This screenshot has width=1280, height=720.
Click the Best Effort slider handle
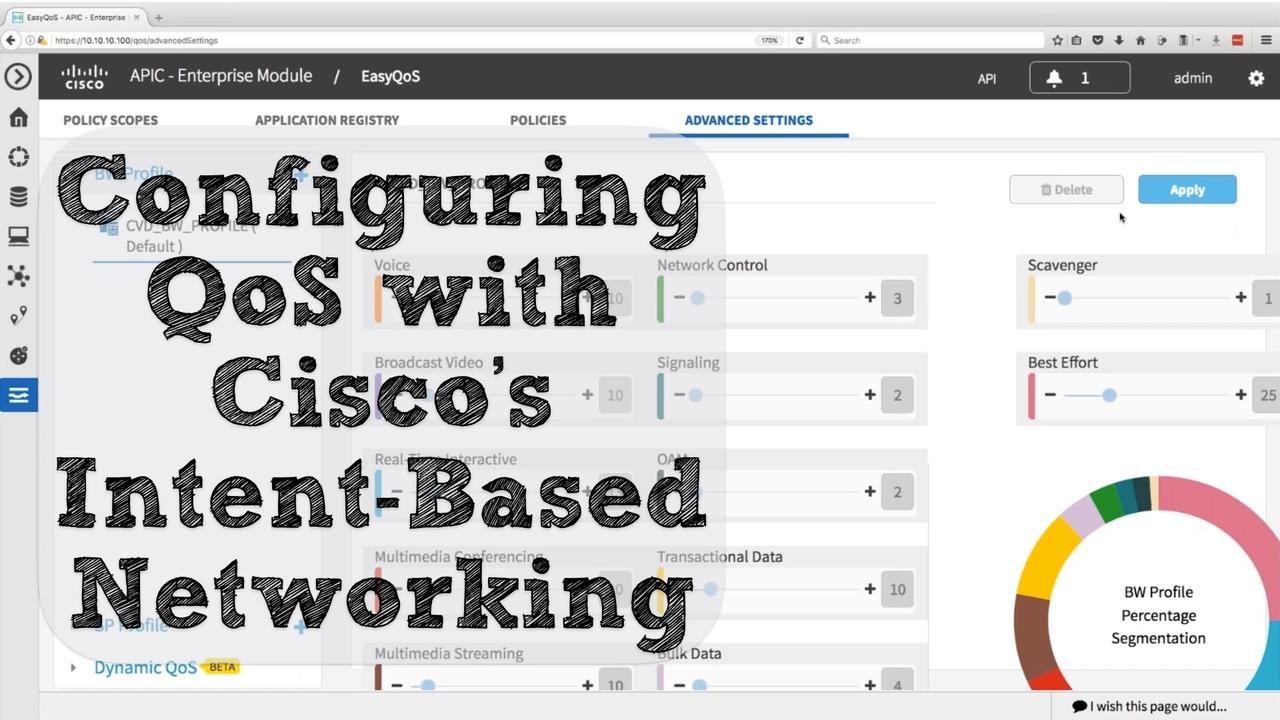(x=1109, y=395)
